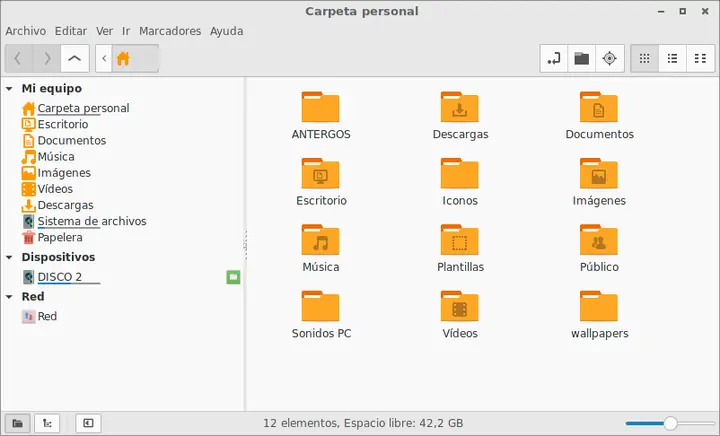Switch to icon grid view
This screenshot has height=436, width=720.
tap(645, 58)
